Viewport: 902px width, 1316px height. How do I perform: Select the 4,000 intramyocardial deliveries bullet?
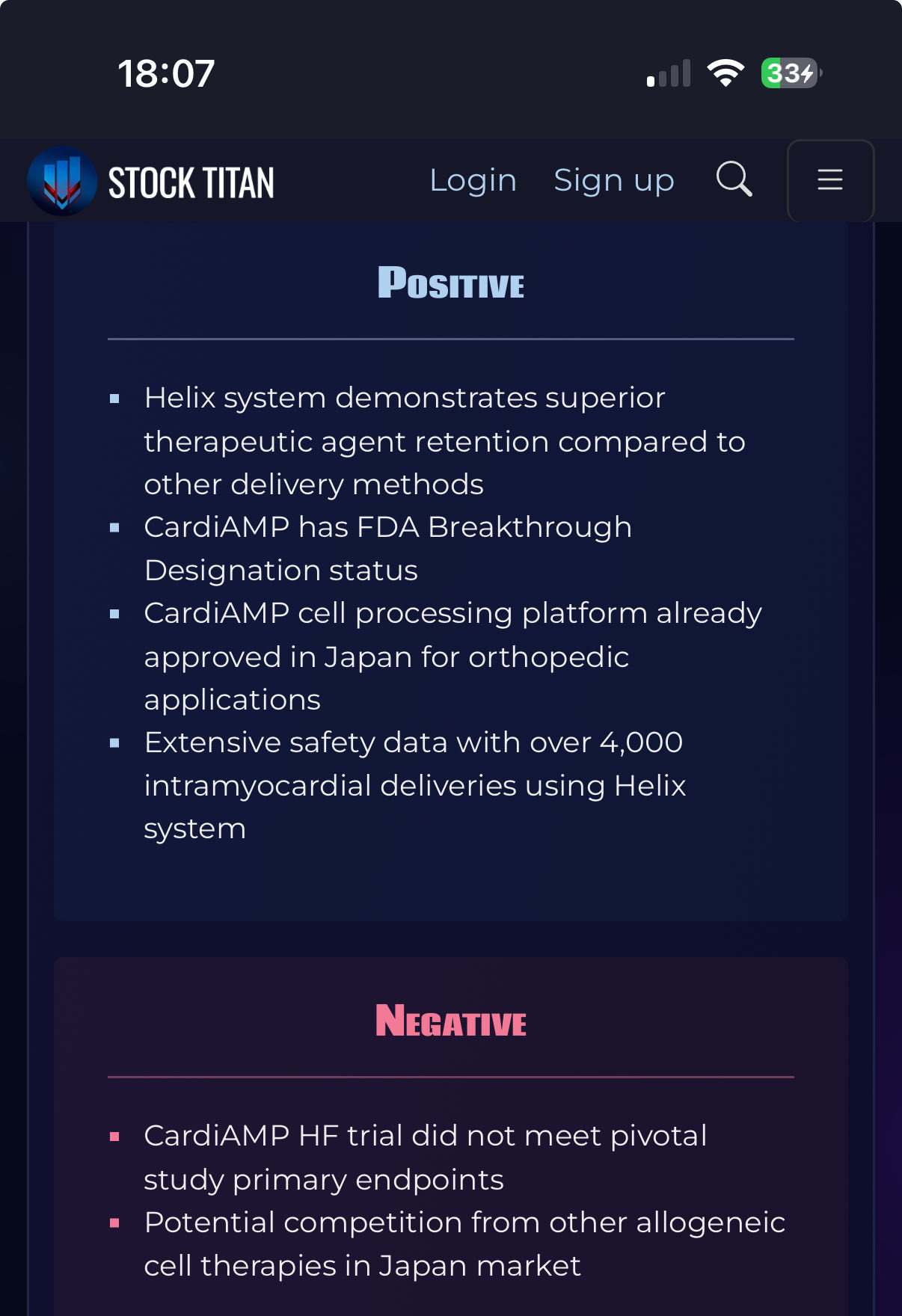[x=415, y=786]
